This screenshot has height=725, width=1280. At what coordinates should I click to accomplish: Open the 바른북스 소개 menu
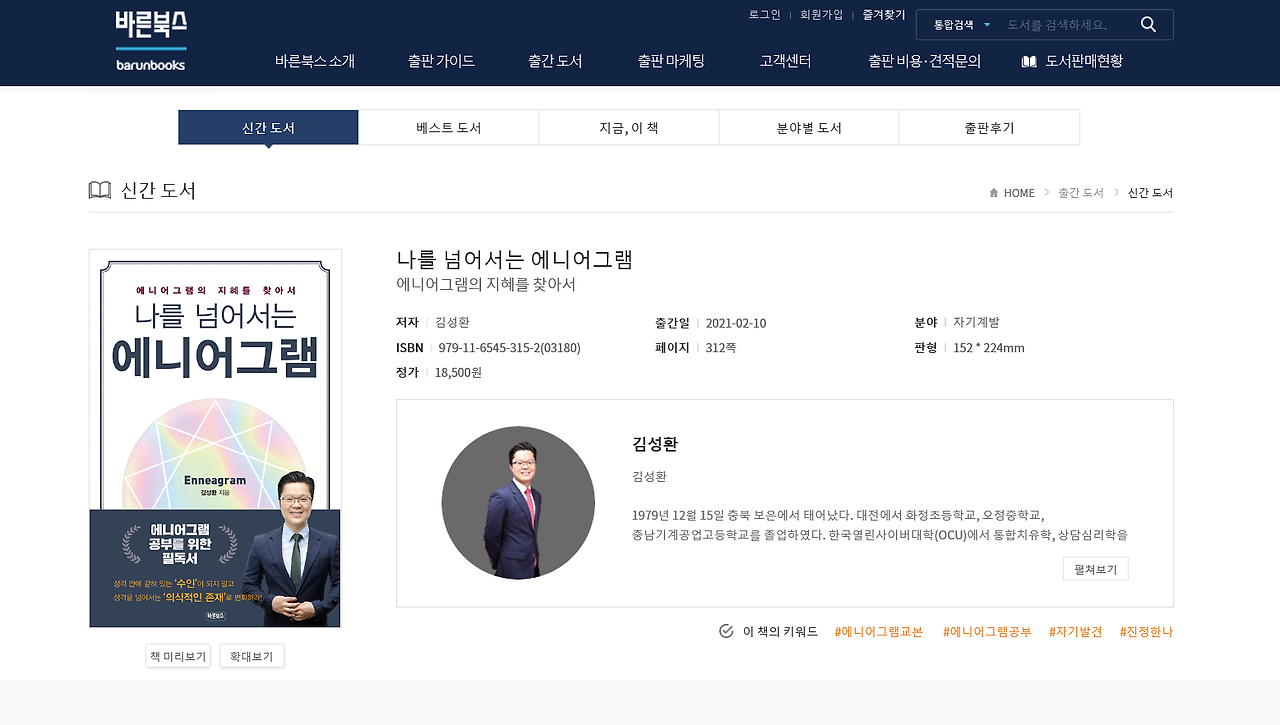[x=315, y=61]
